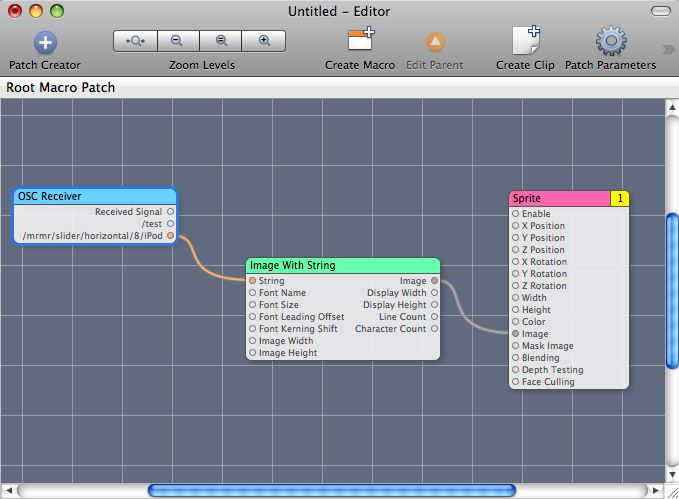Click the Received Signal output port
679x499 pixels.
pos(171,212)
